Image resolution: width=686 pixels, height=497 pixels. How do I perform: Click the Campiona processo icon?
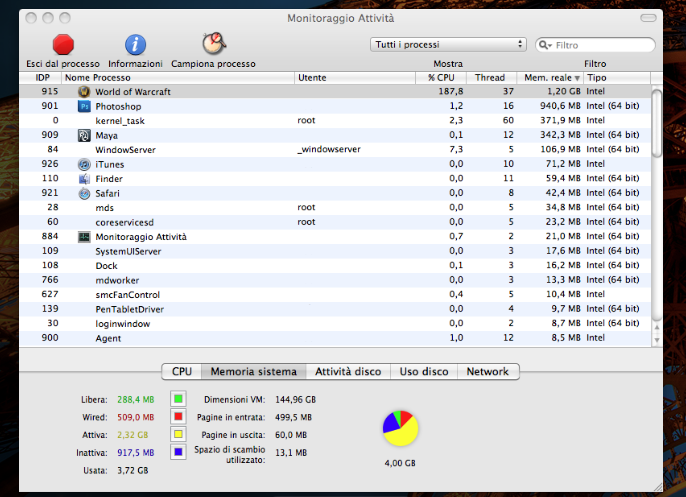coord(214,43)
